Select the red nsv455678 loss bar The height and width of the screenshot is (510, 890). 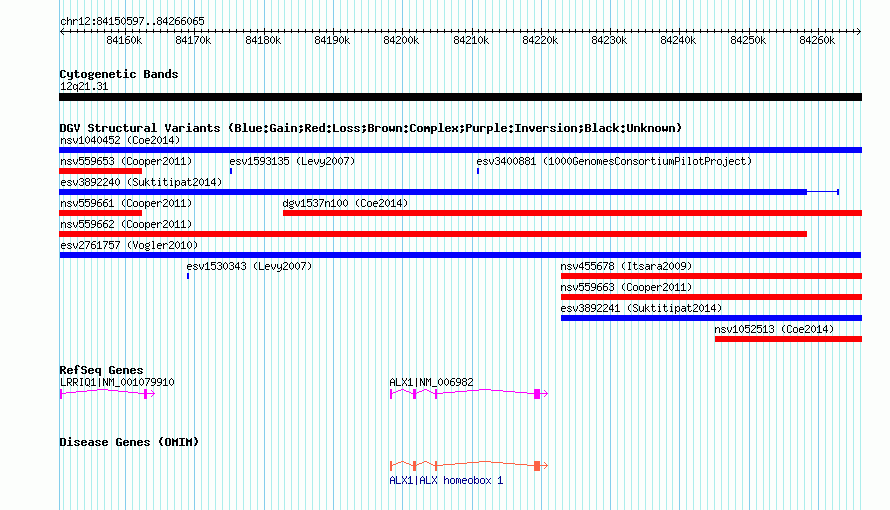click(x=711, y=276)
